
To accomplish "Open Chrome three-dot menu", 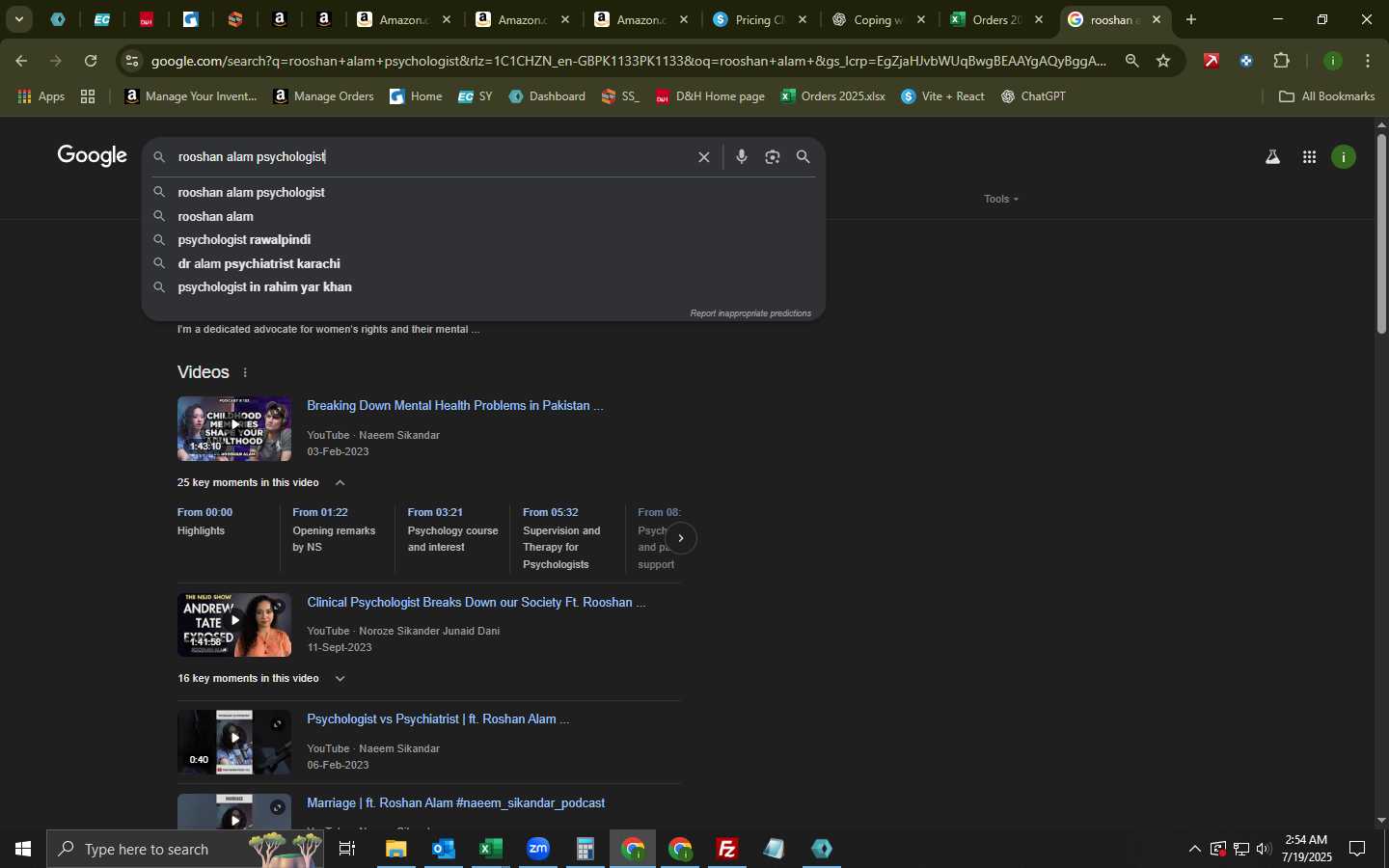I will (x=1368, y=61).
